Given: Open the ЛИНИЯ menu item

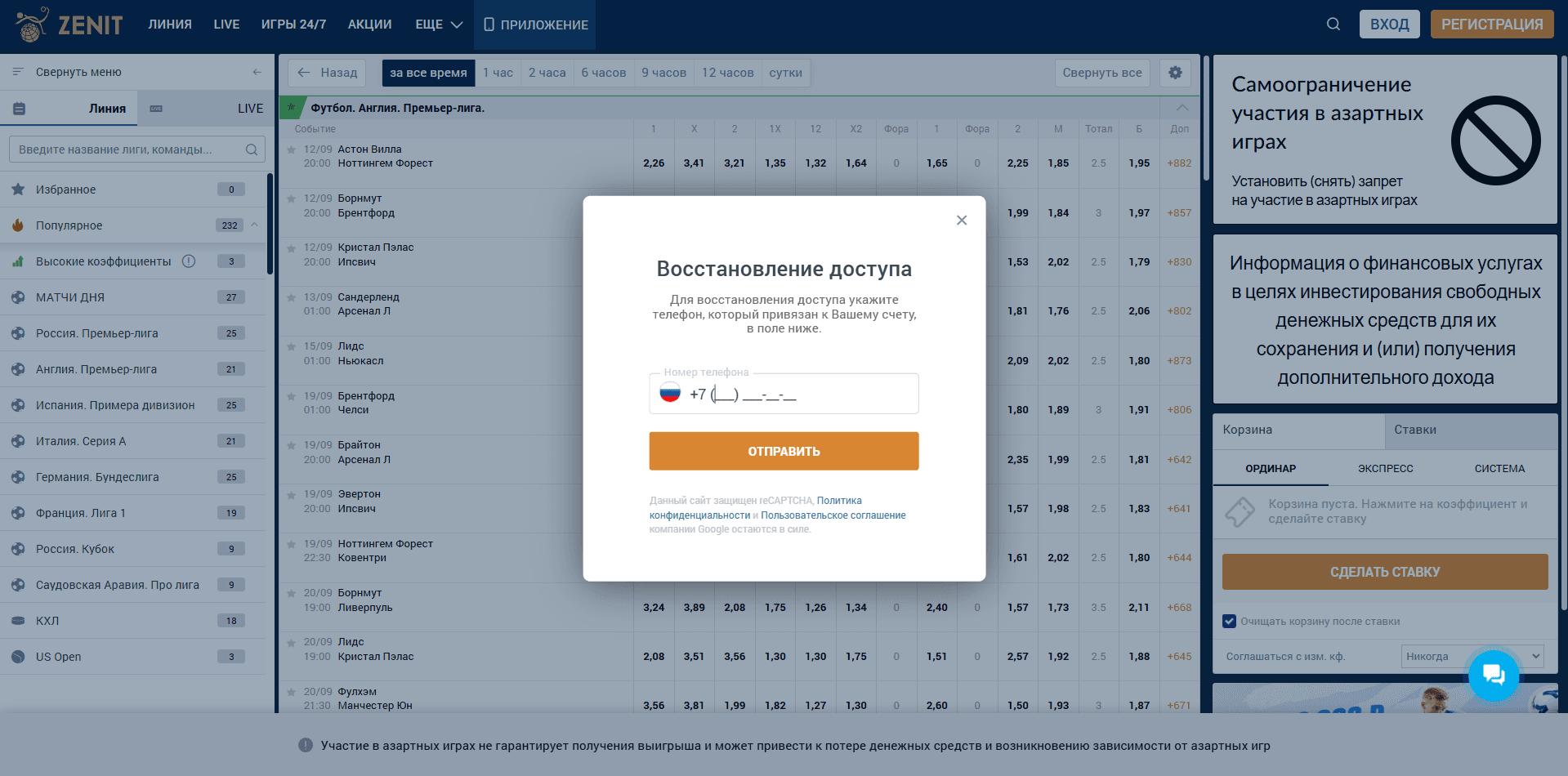Looking at the screenshot, I should pos(170,25).
